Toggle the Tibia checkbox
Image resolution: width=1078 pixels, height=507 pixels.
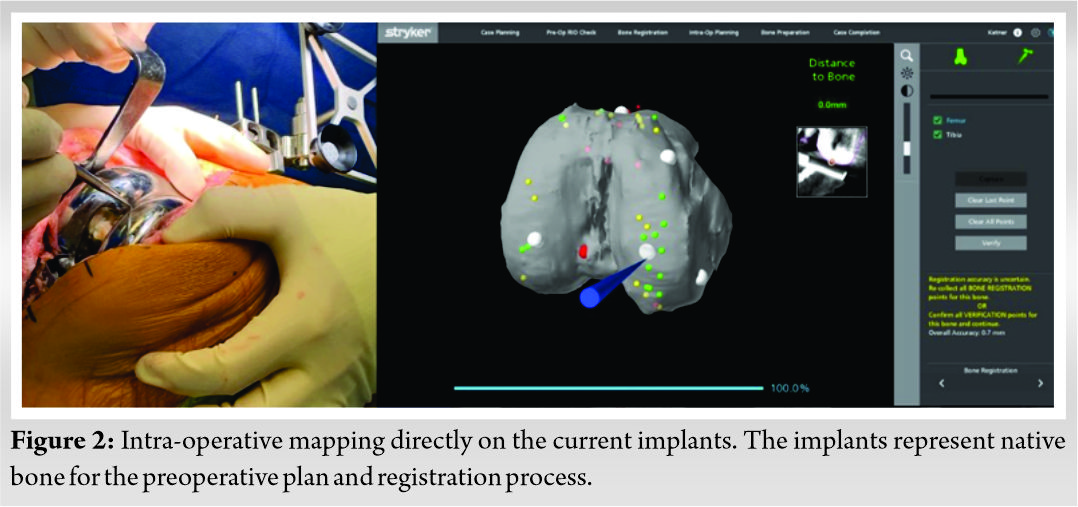point(937,135)
